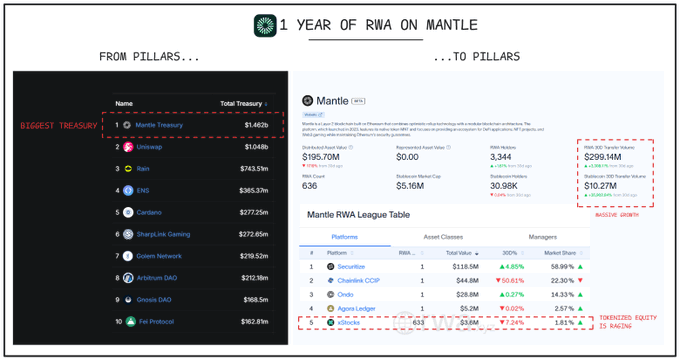The width and height of the screenshot is (680, 360).
Task: Click the Securitize platform icon
Action: pos(330,267)
